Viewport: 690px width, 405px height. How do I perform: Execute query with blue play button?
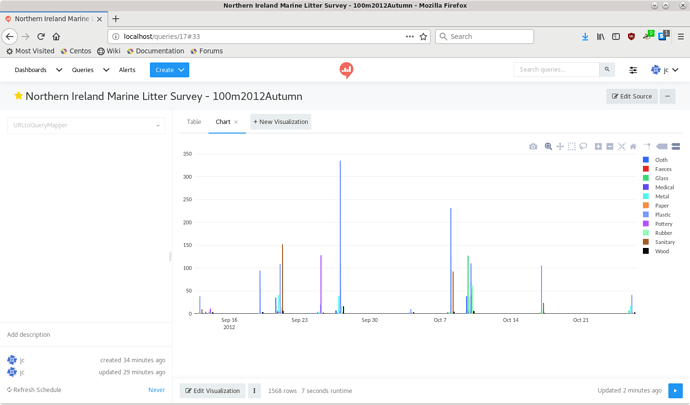675,390
